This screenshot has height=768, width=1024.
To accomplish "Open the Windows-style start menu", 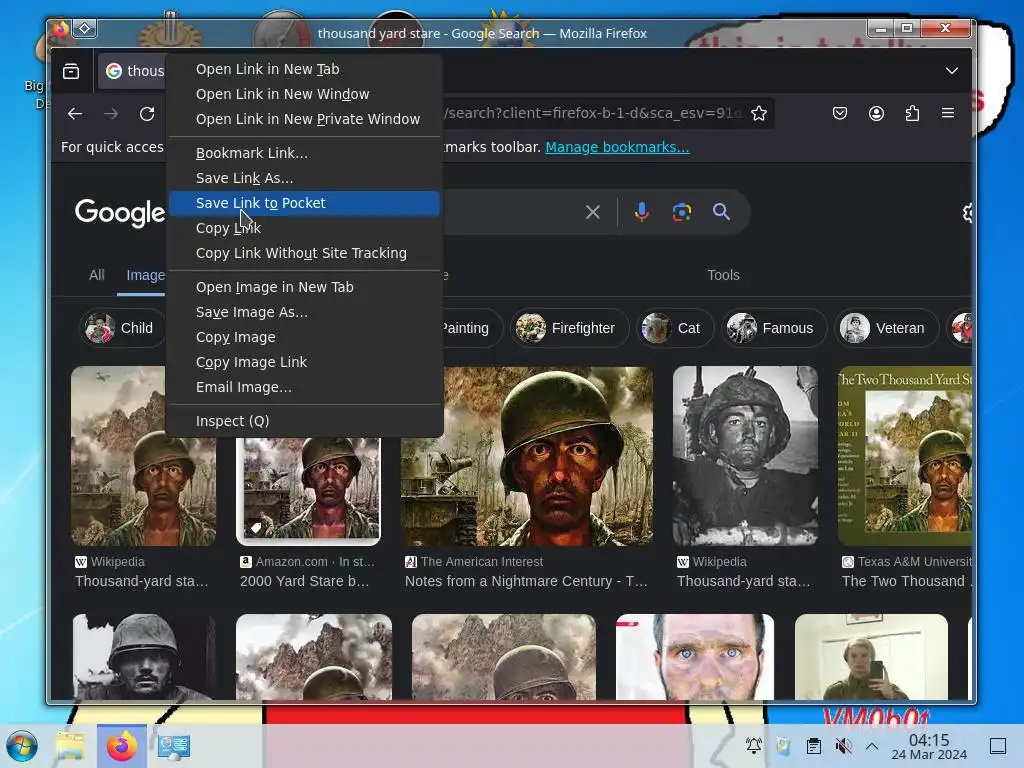I will [x=22, y=746].
